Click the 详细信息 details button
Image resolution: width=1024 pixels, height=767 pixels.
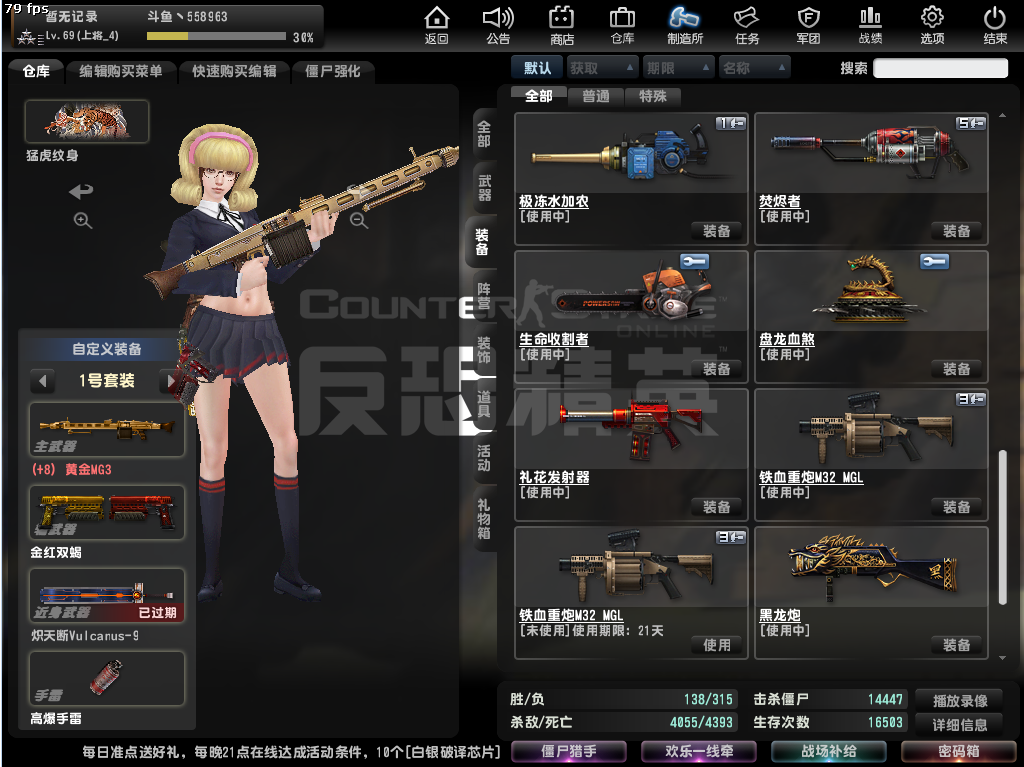[960, 725]
